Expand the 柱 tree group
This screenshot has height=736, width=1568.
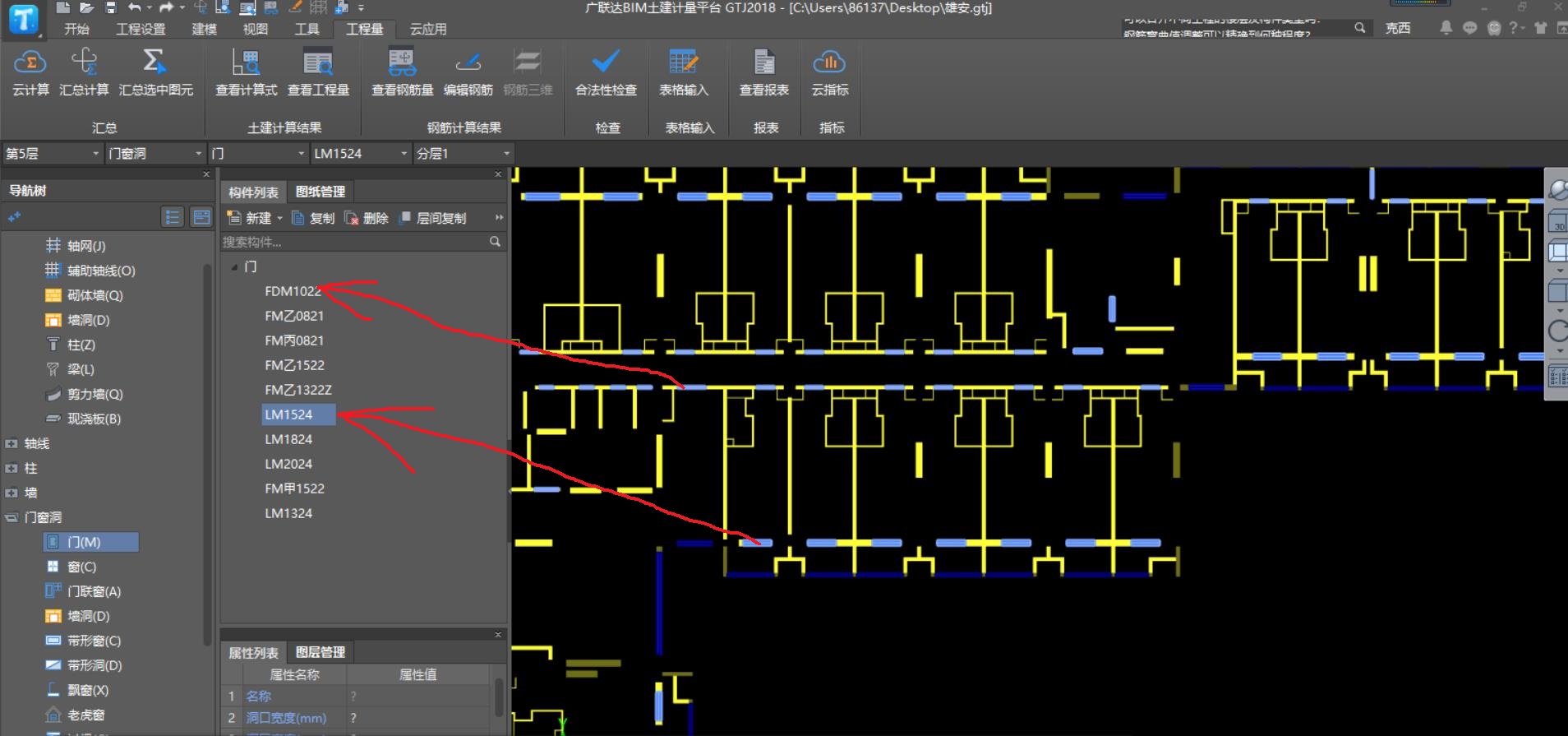pos(12,469)
